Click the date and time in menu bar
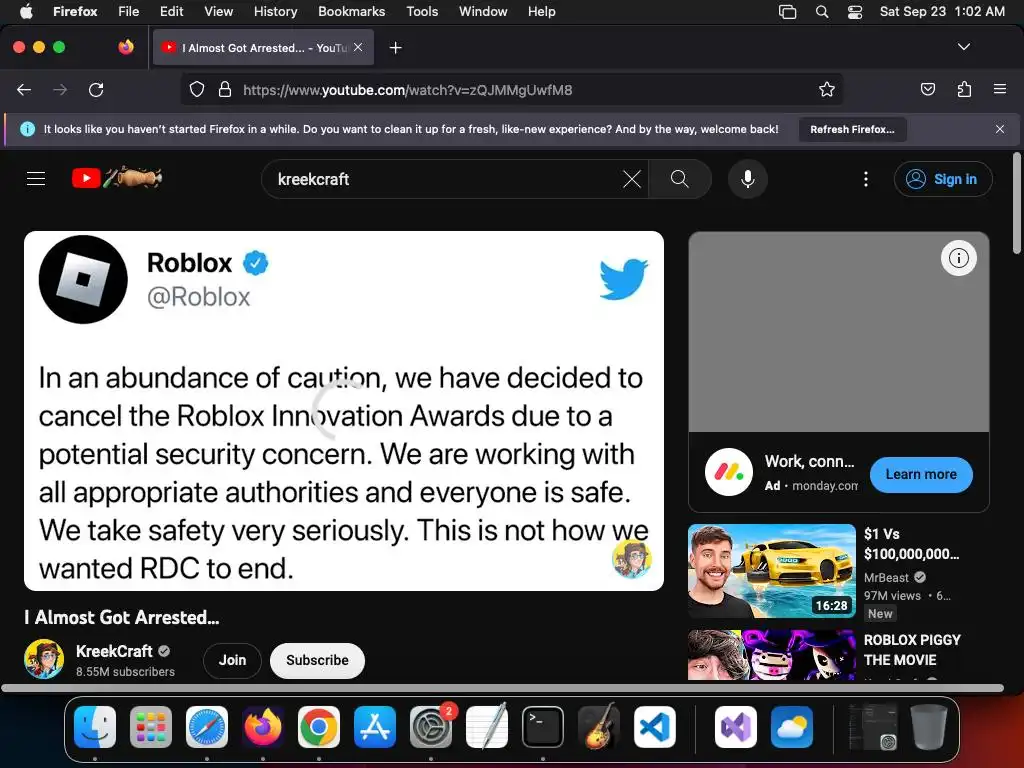Image resolution: width=1024 pixels, height=768 pixels. point(942,12)
